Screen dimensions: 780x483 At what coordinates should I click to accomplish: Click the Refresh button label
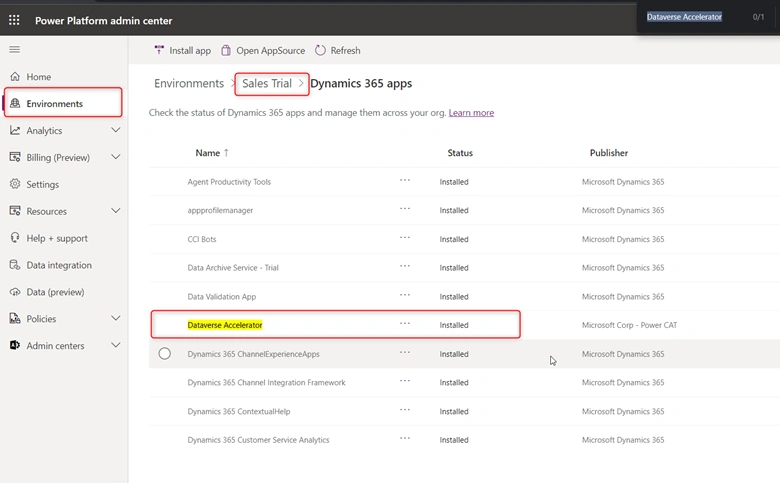pos(345,50)
